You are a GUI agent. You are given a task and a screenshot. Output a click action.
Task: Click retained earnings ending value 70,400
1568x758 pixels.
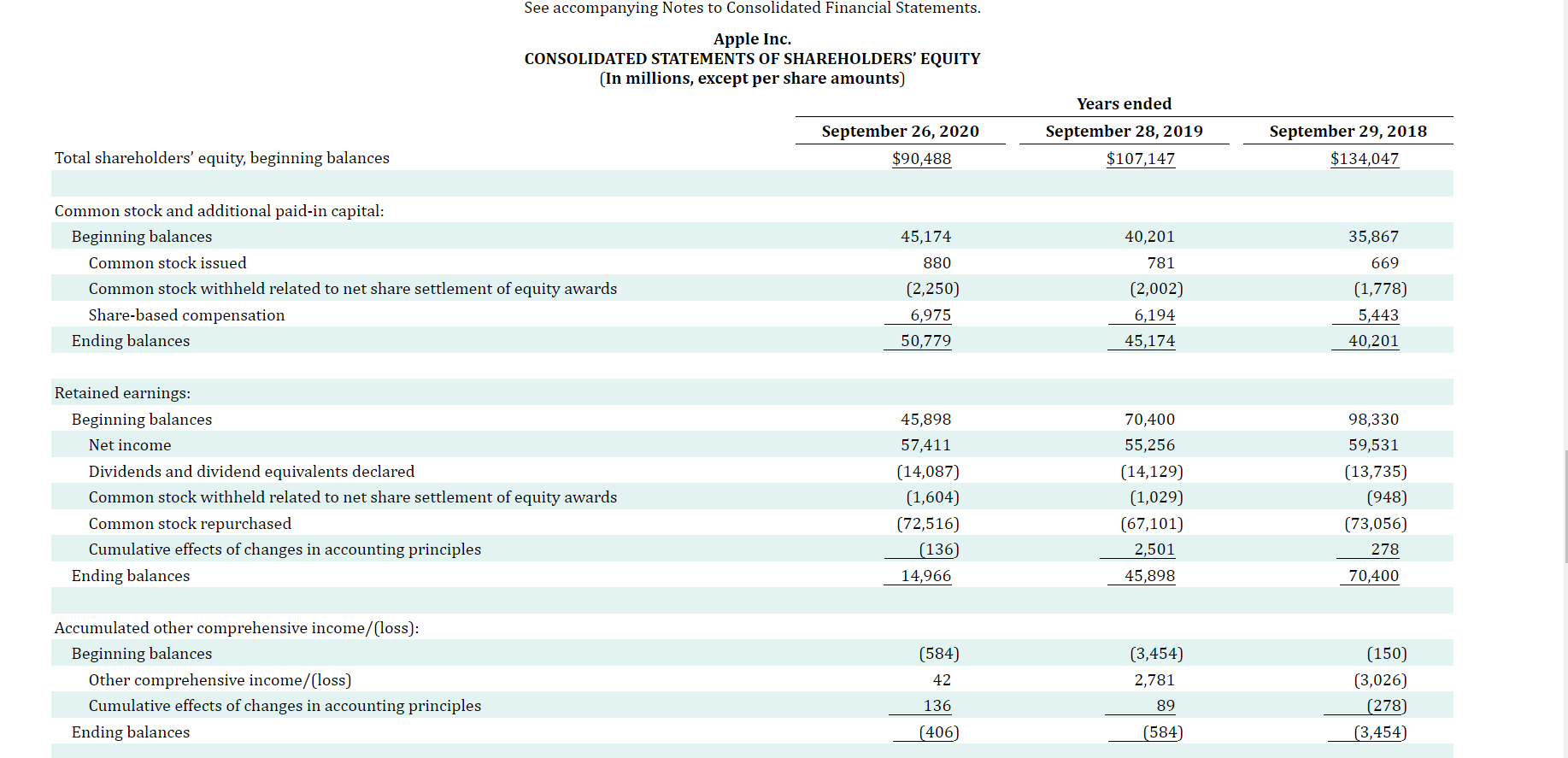(1373, 576)
